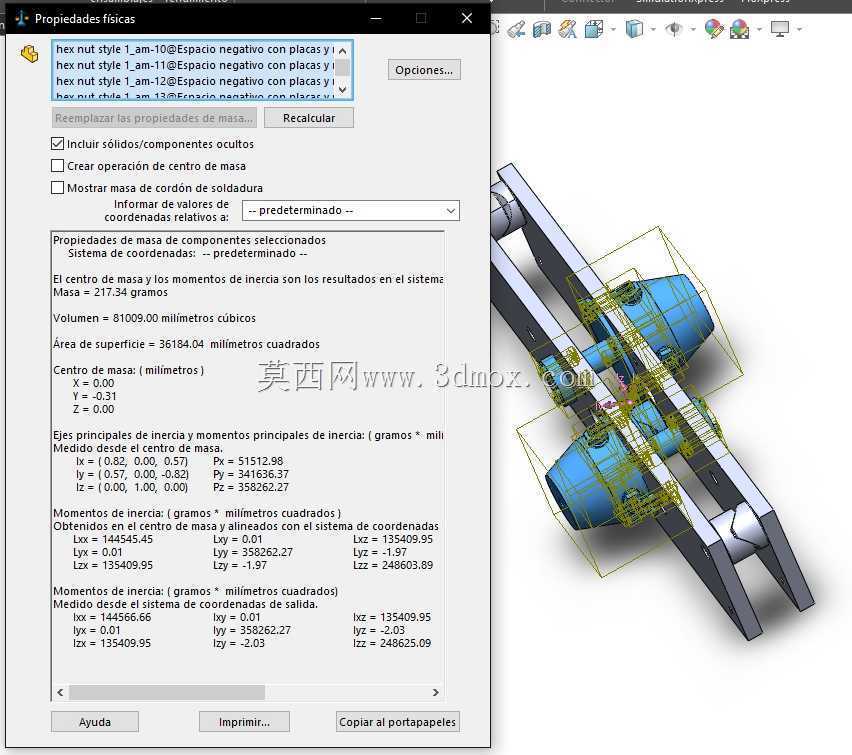The height and width of the screenshot is (755, 852).
Task: Click the 'Lxx = 144545.45' value
Action: (113, 539)
